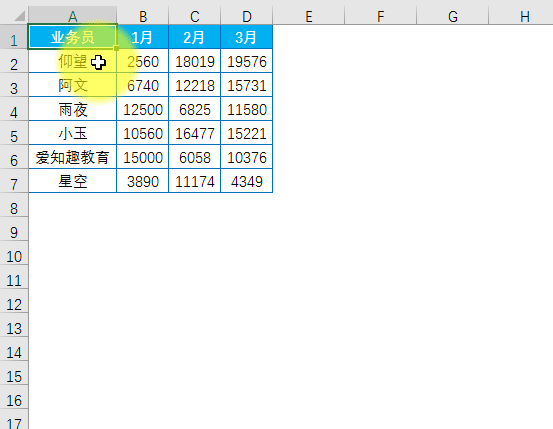The width and height of the screenshot is (553, 429).
Task: Click the 3月 header cell
Action: 247,37
